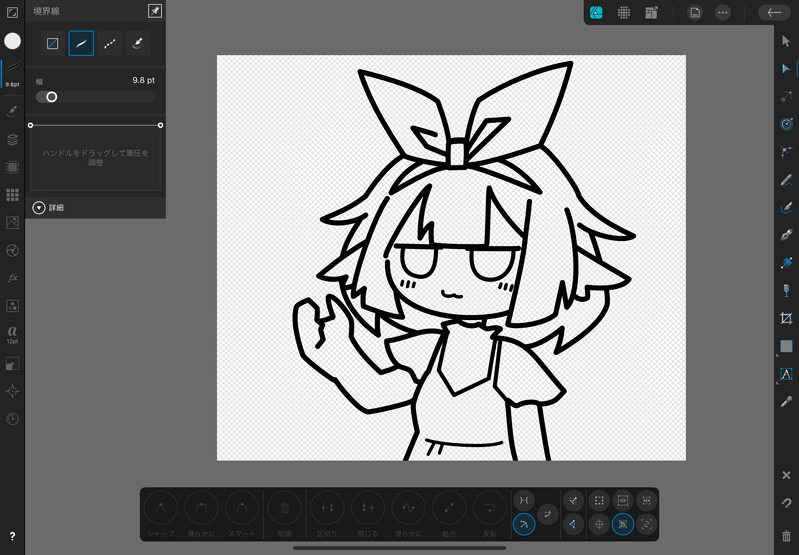The width and height of the screenshot is (799, 555).
Task: Select the Point Transform tool
Action: [x=786, y=96]
